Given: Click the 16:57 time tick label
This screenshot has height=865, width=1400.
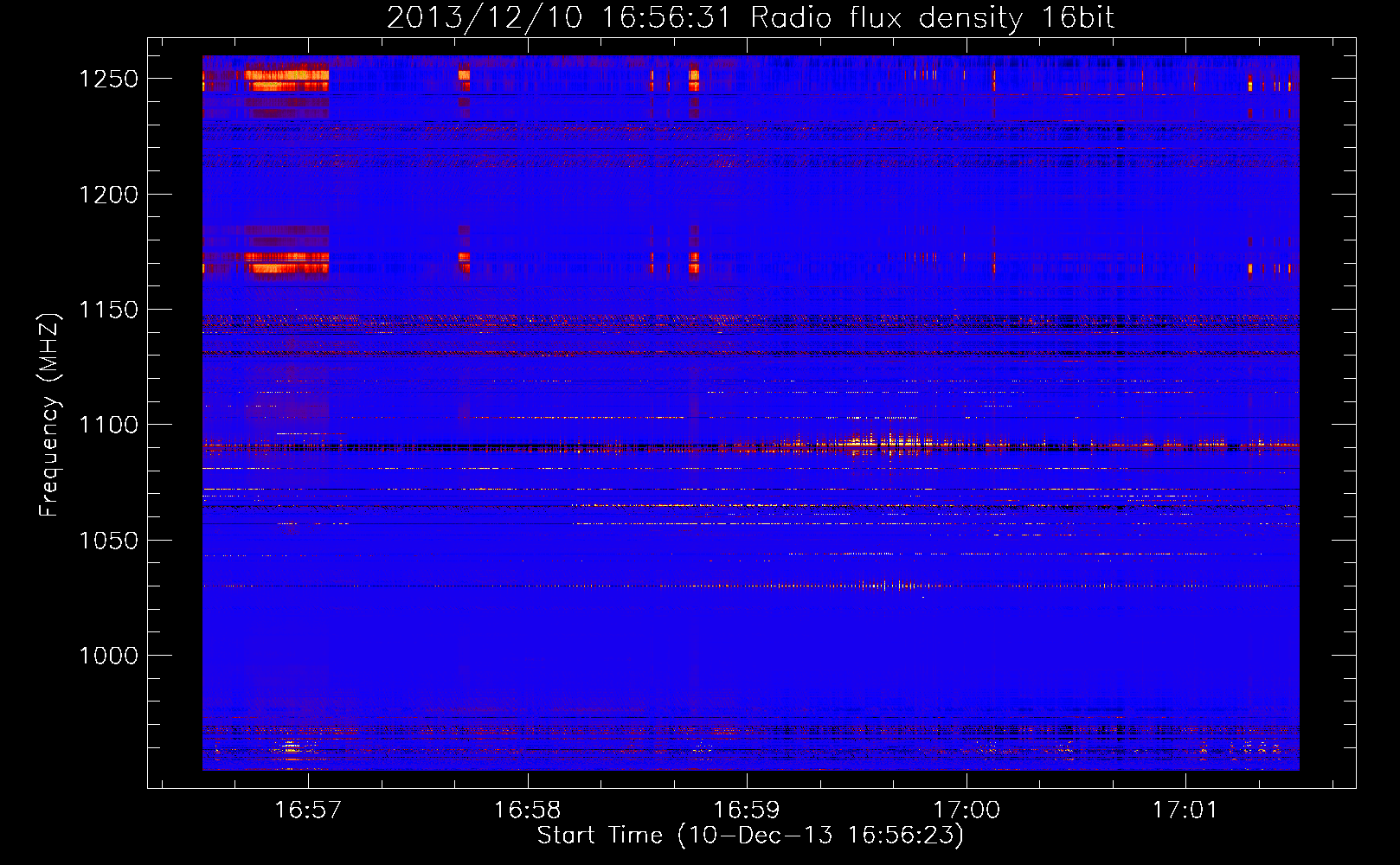Looking at the screenshot, I should [308, 811].
